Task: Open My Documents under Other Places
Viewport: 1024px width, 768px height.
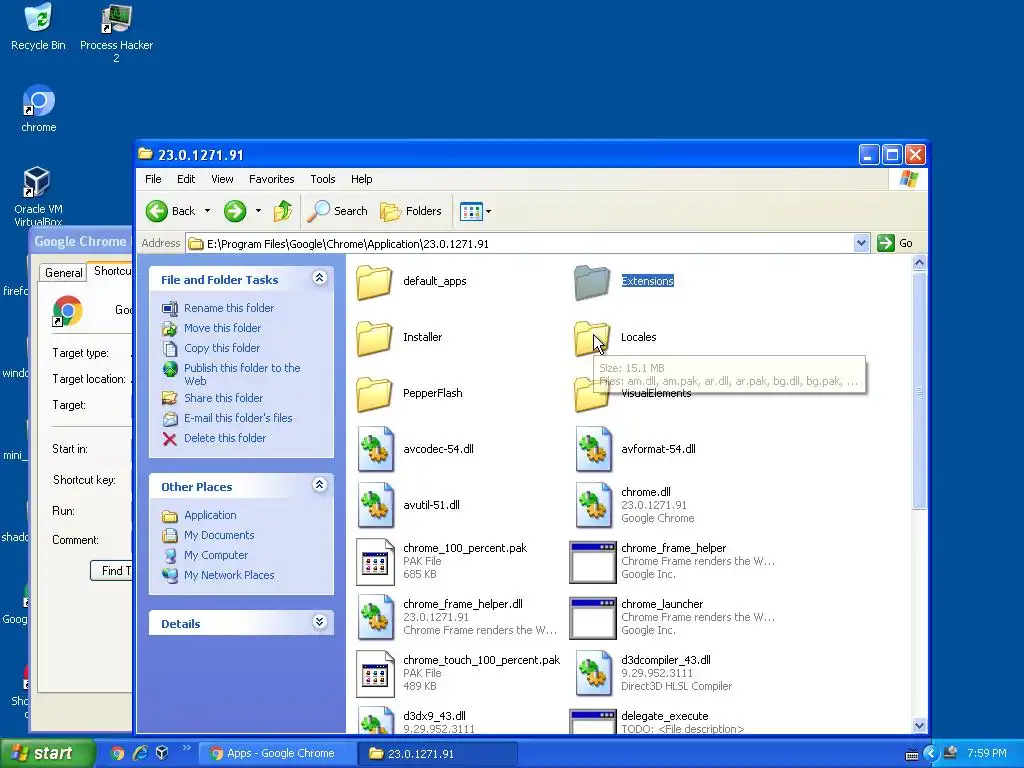Action: (x=219, y=535)
